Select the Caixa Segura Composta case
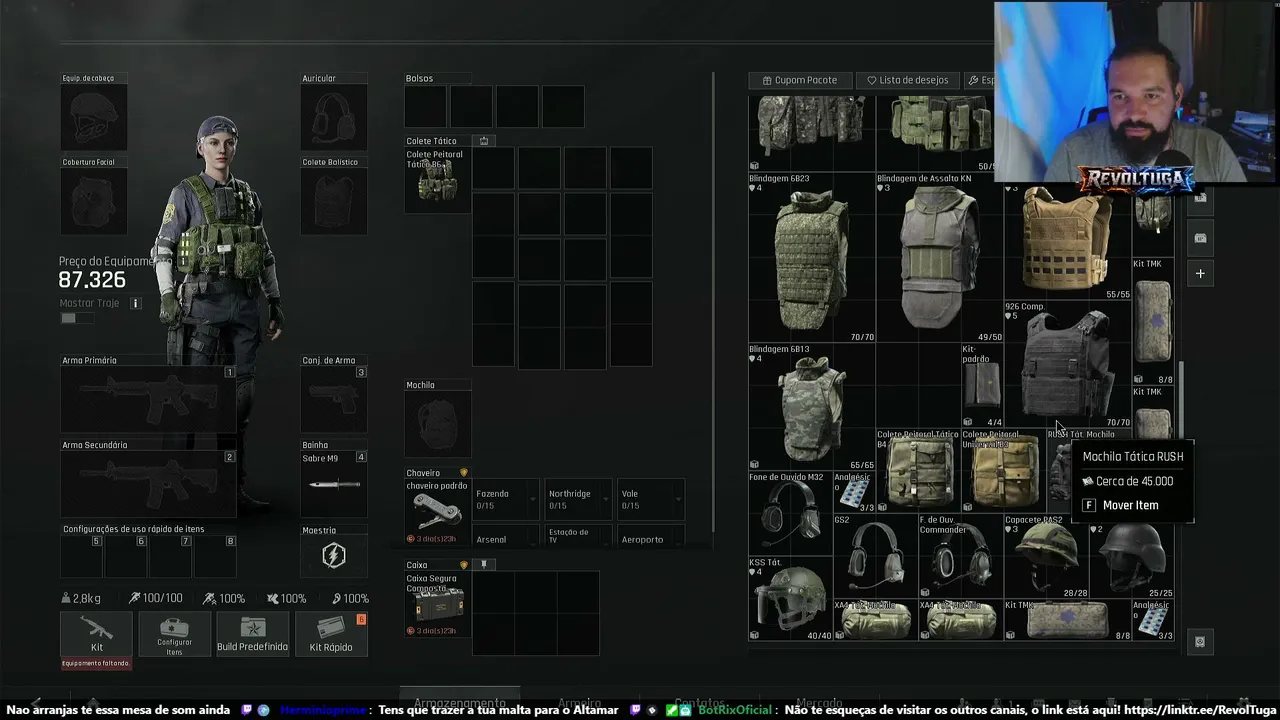This screenshot has width=1280, height=720. coord(438,605)
